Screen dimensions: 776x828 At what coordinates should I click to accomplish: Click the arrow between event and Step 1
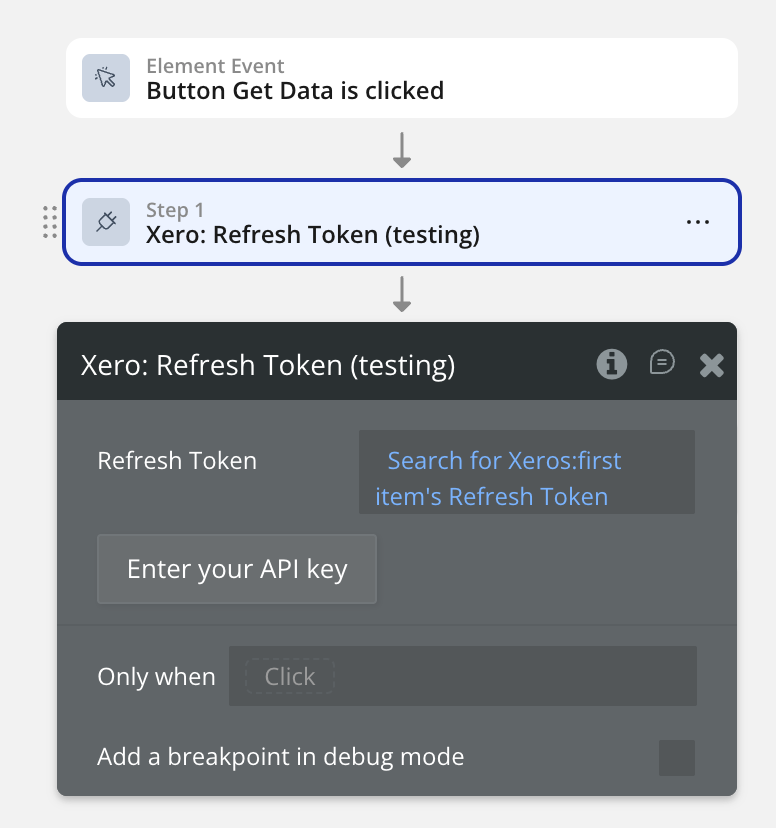[x=402, y=149]
